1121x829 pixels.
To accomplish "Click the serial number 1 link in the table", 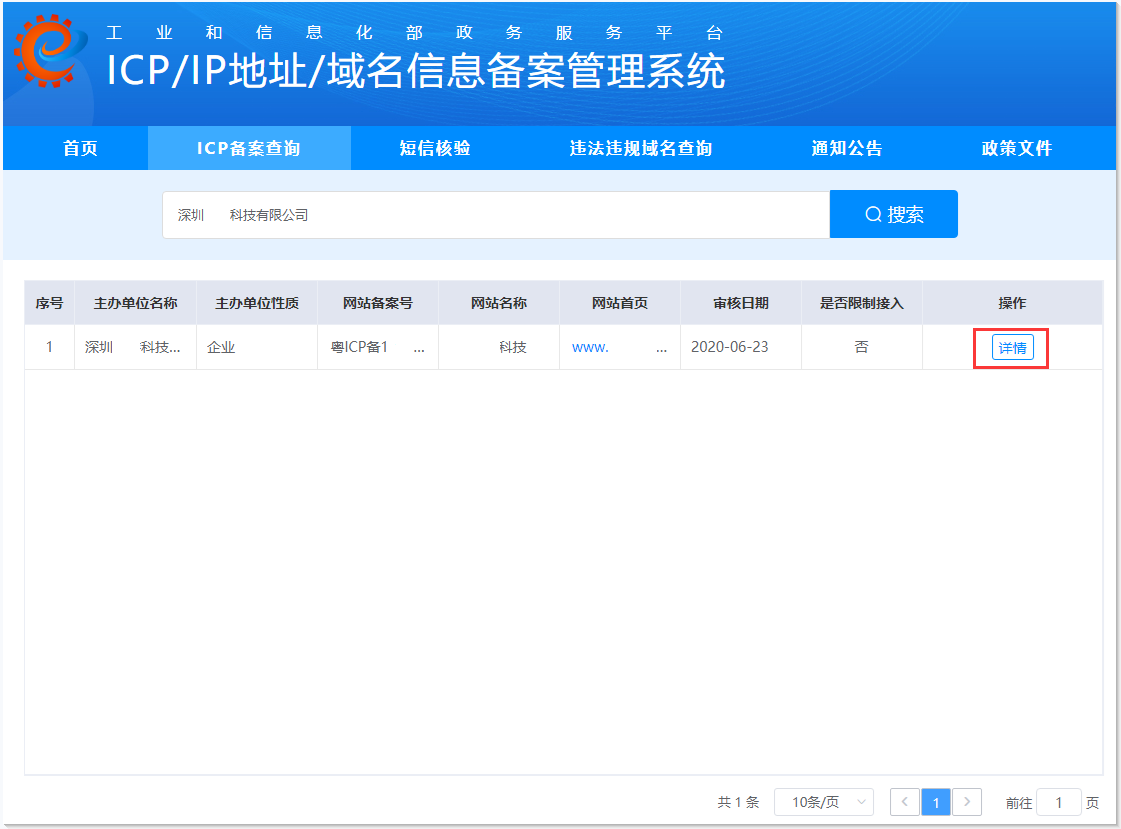I will point(48,347).
